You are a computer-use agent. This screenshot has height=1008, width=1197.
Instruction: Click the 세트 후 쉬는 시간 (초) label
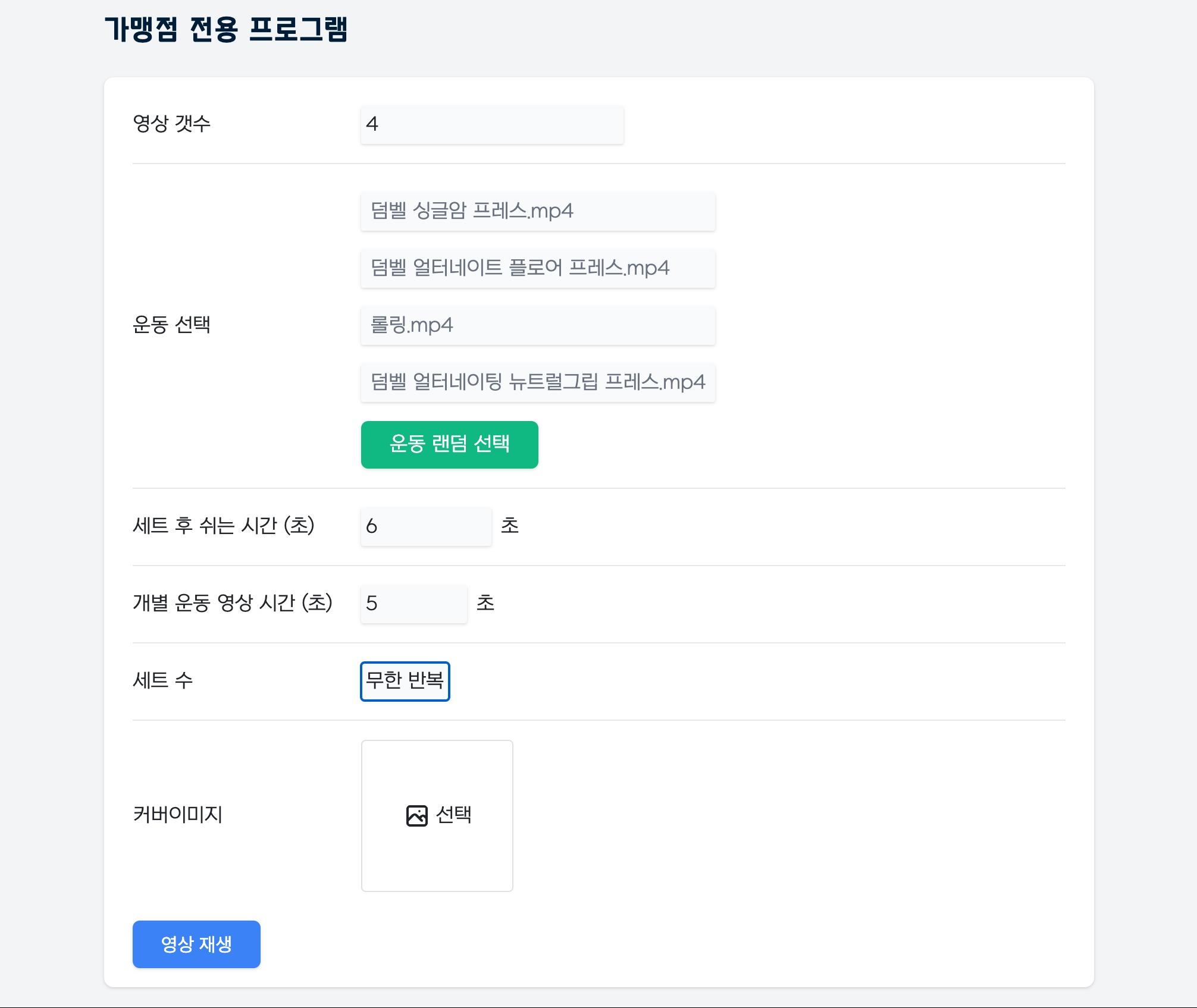pyautogui.click(x=223, y=526)
